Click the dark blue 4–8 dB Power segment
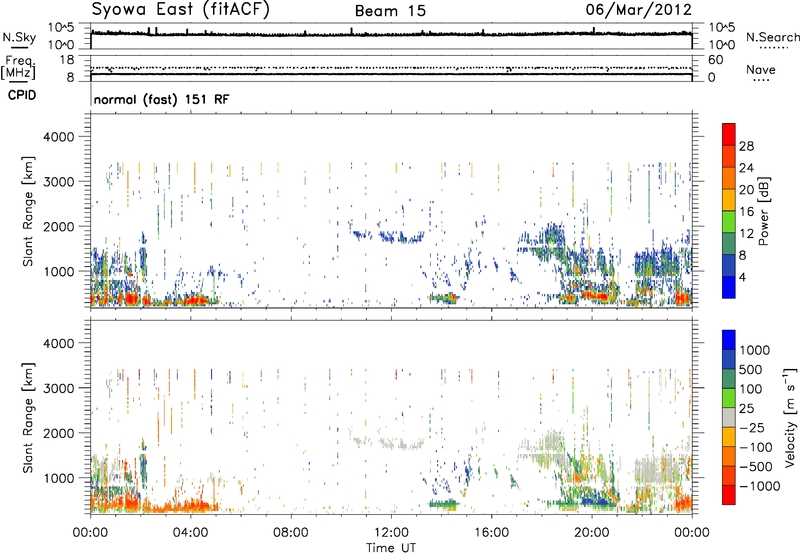 (x=729, y=266)
